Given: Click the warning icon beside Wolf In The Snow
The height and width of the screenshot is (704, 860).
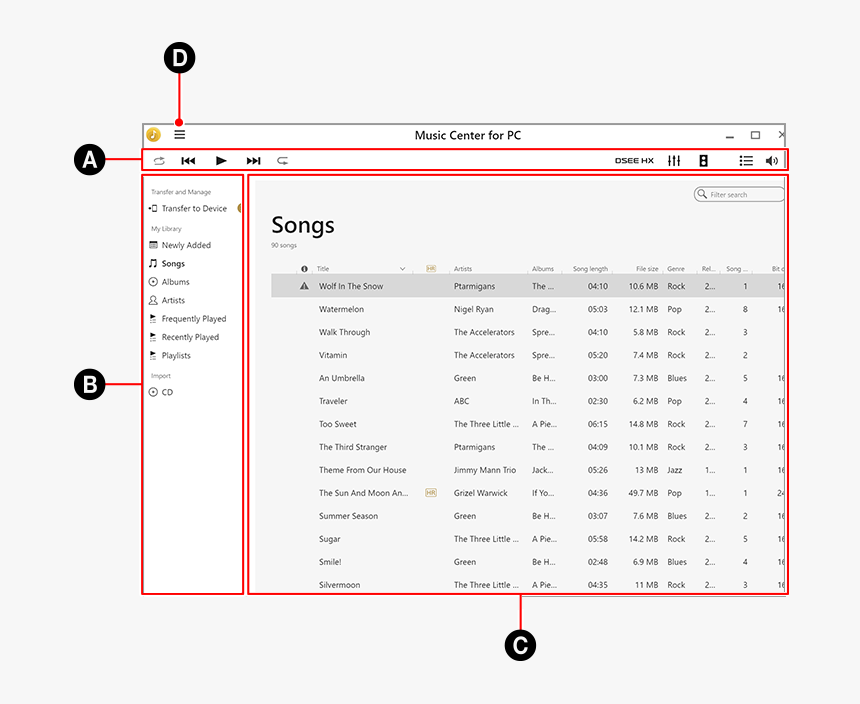Looking at the screenshot, I should pyautogui.click(x=304, y=286).
